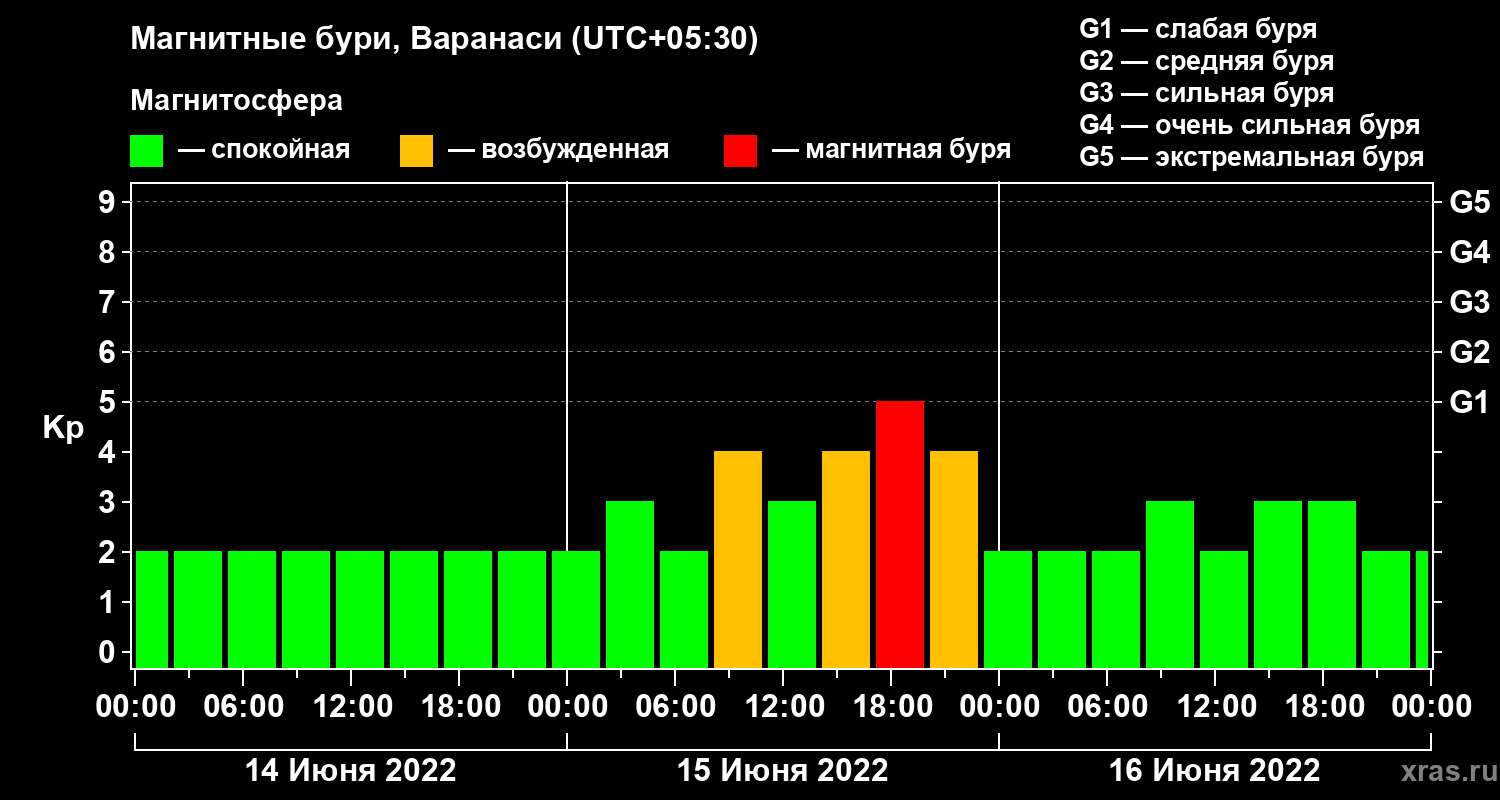The width and height of the screenshot is (1500, 800).
Task: Click the 'G2 — средняя буря' legend line
Action: [x=1206, y=61]
